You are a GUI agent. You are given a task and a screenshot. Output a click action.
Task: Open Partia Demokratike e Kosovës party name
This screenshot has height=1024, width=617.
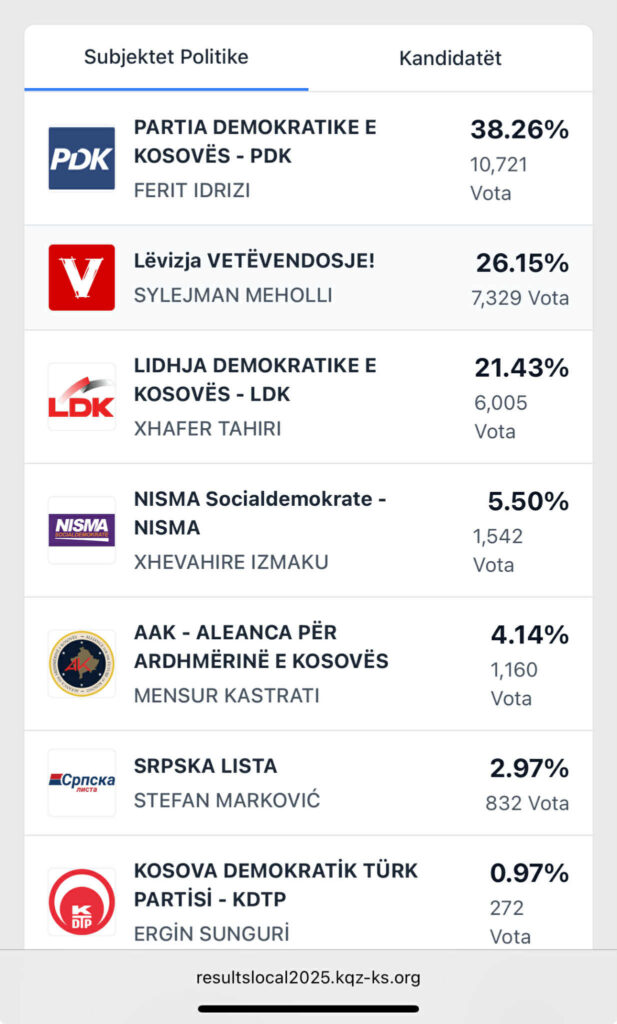254,143
